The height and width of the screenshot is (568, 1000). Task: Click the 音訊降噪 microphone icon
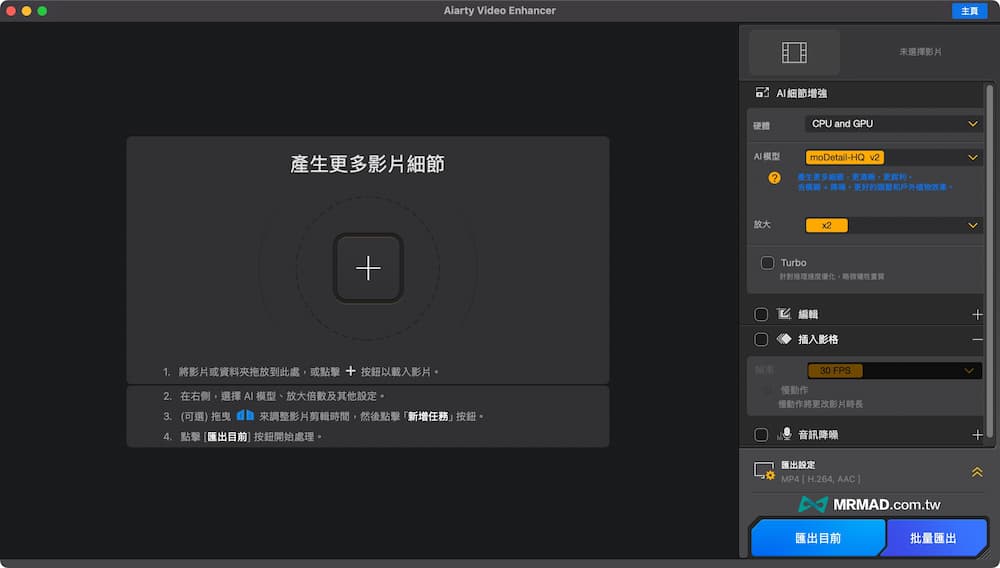pyautogui.click(x=785, y=435)
